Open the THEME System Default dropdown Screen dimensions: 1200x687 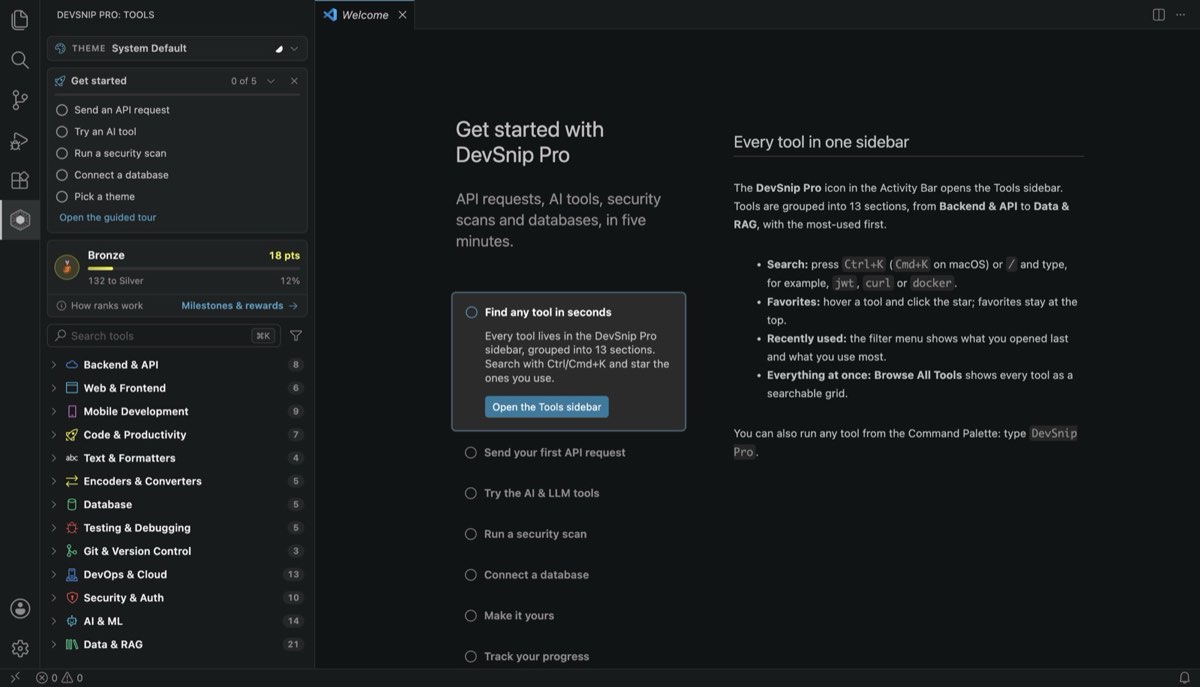[x=177, y=48]
